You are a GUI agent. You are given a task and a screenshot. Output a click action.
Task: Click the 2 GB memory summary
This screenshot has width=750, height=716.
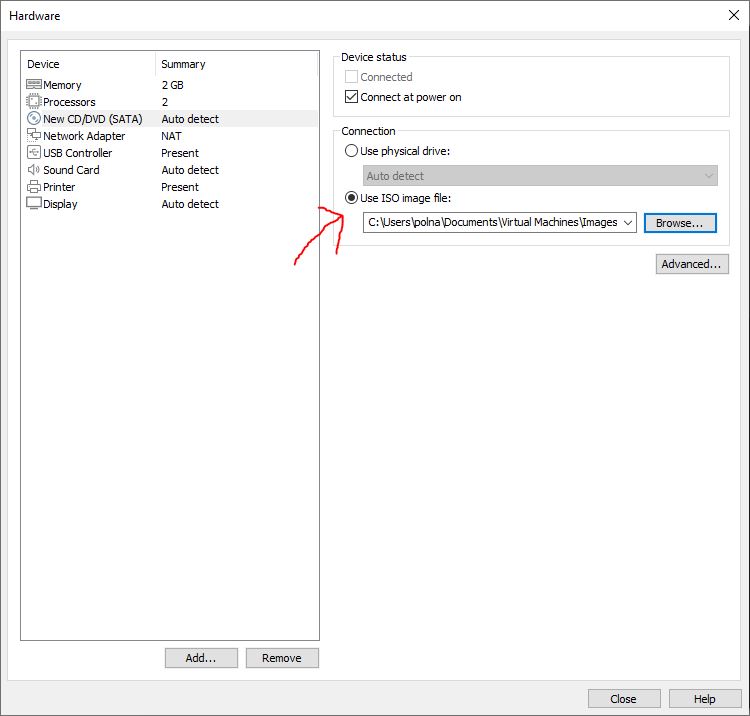click(173, 85)
